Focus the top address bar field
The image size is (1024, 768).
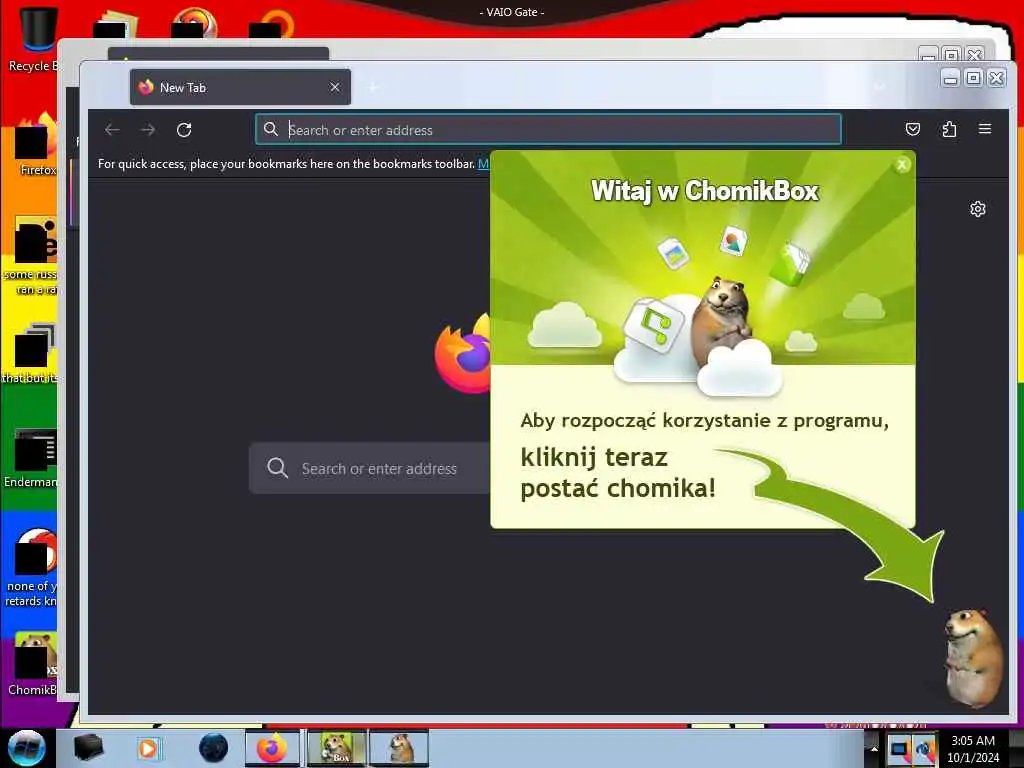click(548, 129)
